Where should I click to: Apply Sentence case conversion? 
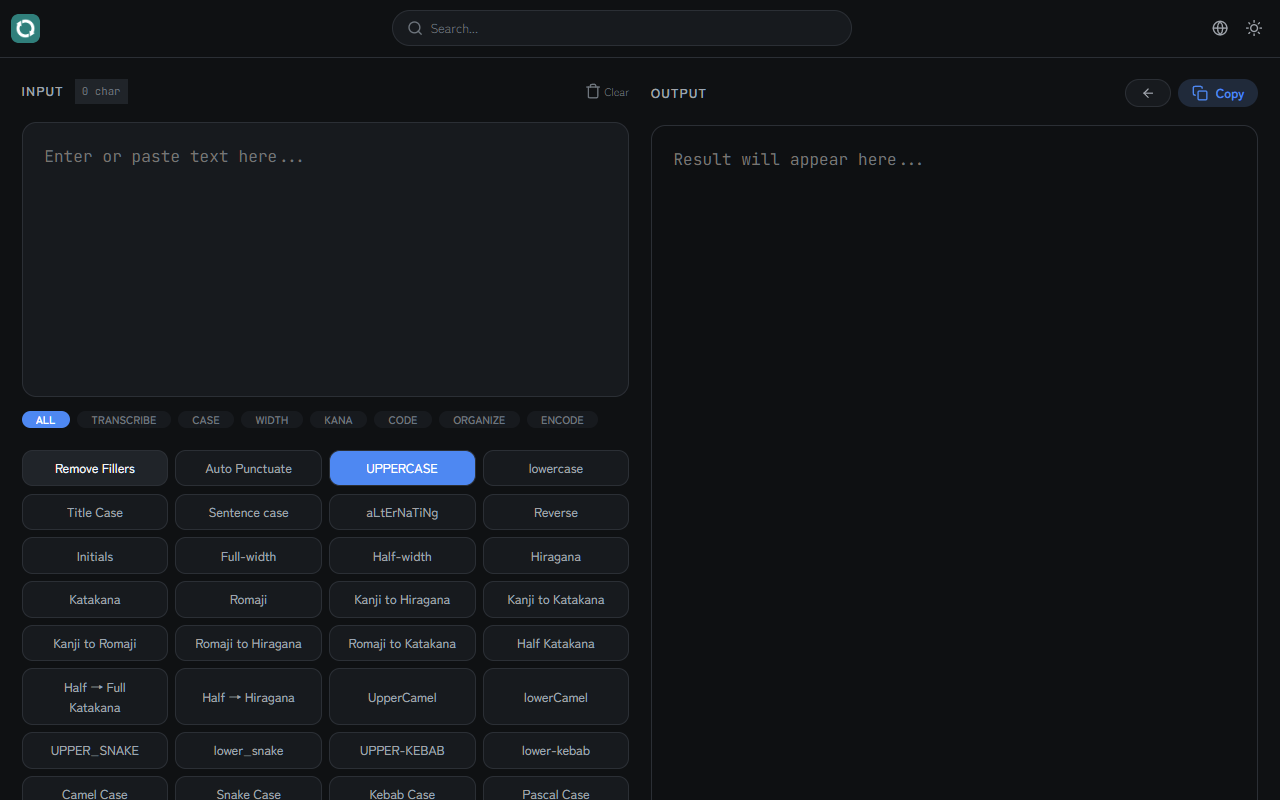248,512
